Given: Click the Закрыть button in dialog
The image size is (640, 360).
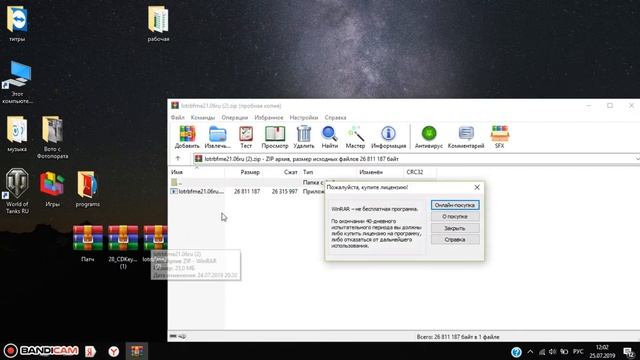Looking at the screenshot, I should 455,228.
